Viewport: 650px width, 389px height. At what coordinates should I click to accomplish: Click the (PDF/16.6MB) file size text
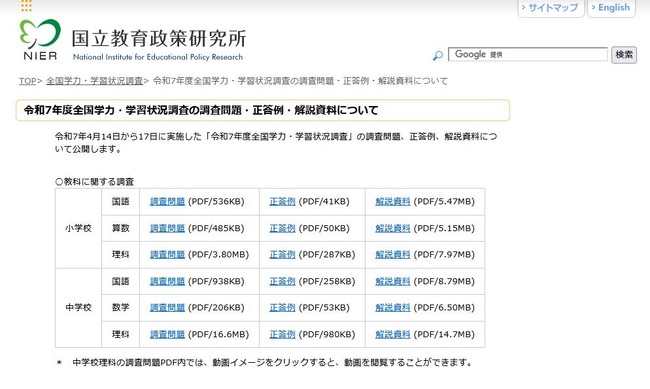(x=218, y=334)
